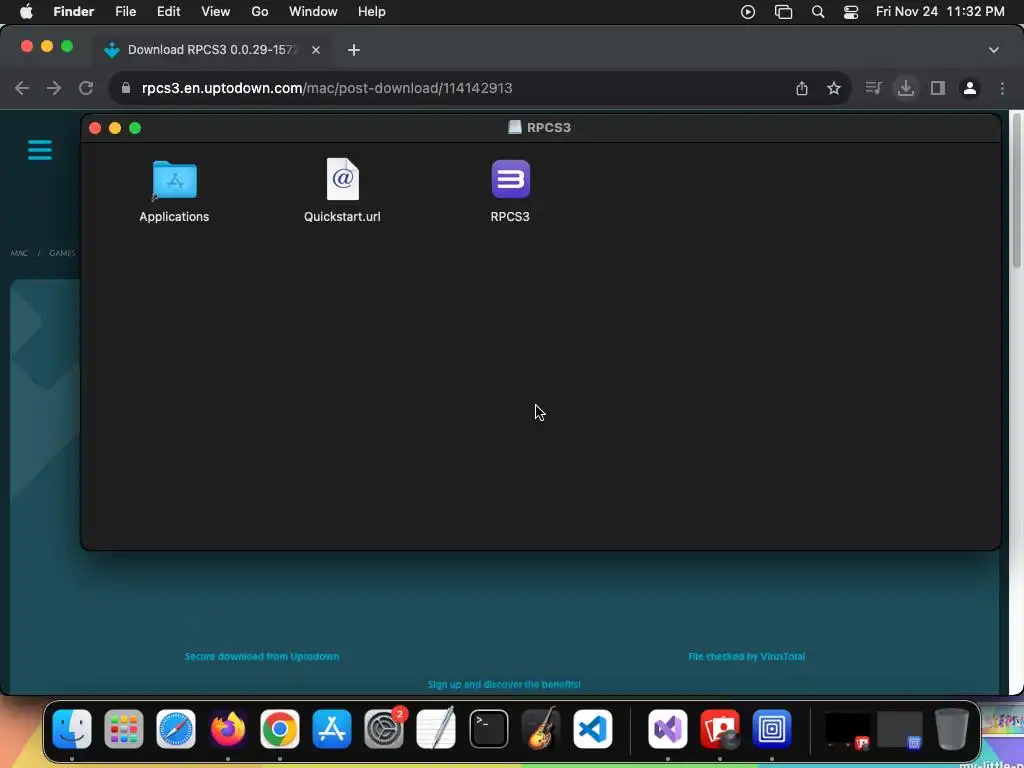Open the blue concentric-squares app in Dock
Screen dimensions: 1024x768
(x=771, y=729)
